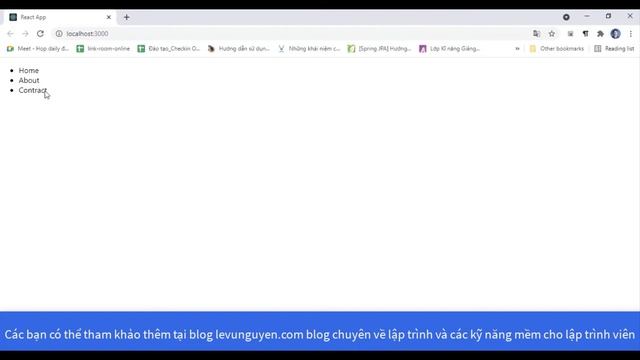The image size is (640, 360).
Task: Open a new tab with plus button
Action: (127, 17)
